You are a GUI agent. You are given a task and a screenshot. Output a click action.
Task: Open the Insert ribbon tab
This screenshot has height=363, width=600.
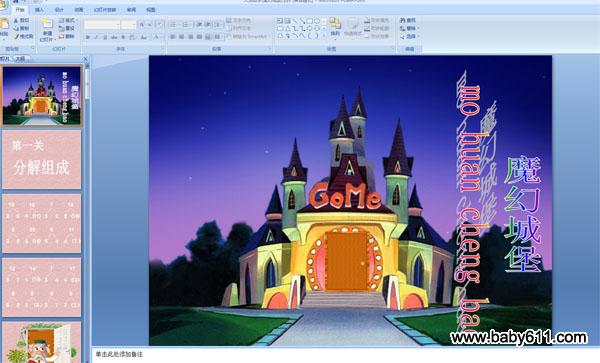[39, 10]
